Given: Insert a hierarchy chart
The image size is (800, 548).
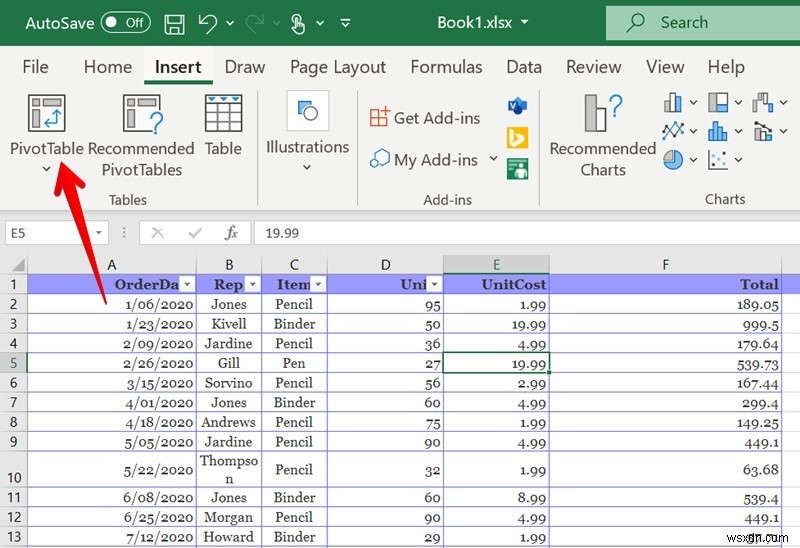Looking at the screenshot, I should pyautogui.click(x=718, y=103).
